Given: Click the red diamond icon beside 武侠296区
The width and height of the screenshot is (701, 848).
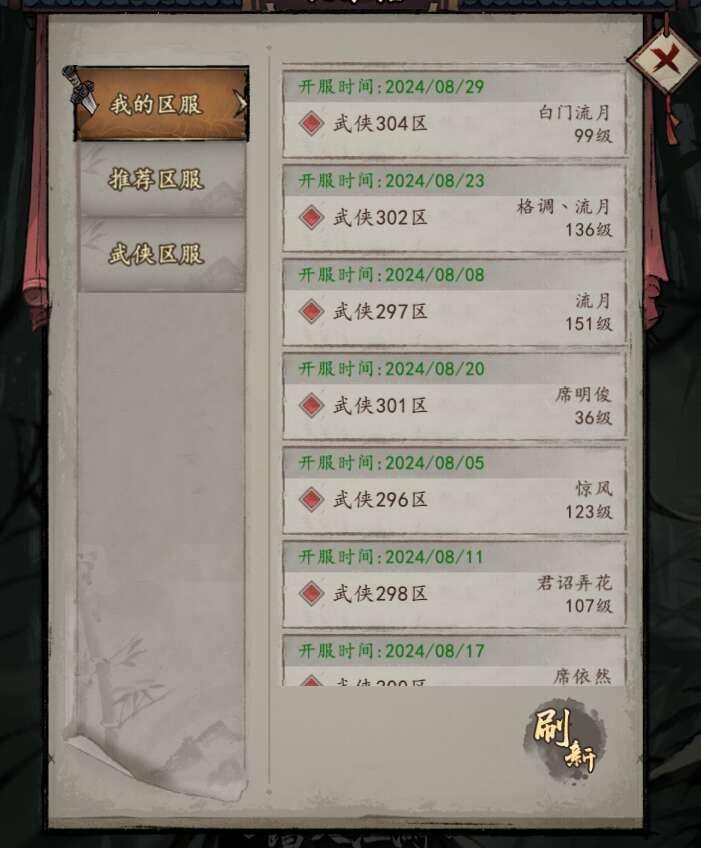Looking at the screenshot, I should (x=312, y=499).
